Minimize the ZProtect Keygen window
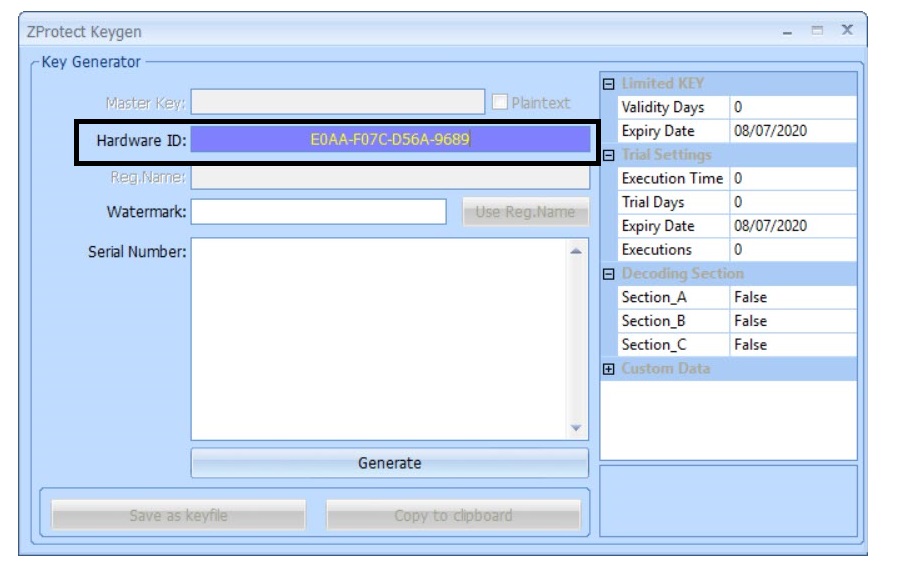 click(x=788, y=31)
